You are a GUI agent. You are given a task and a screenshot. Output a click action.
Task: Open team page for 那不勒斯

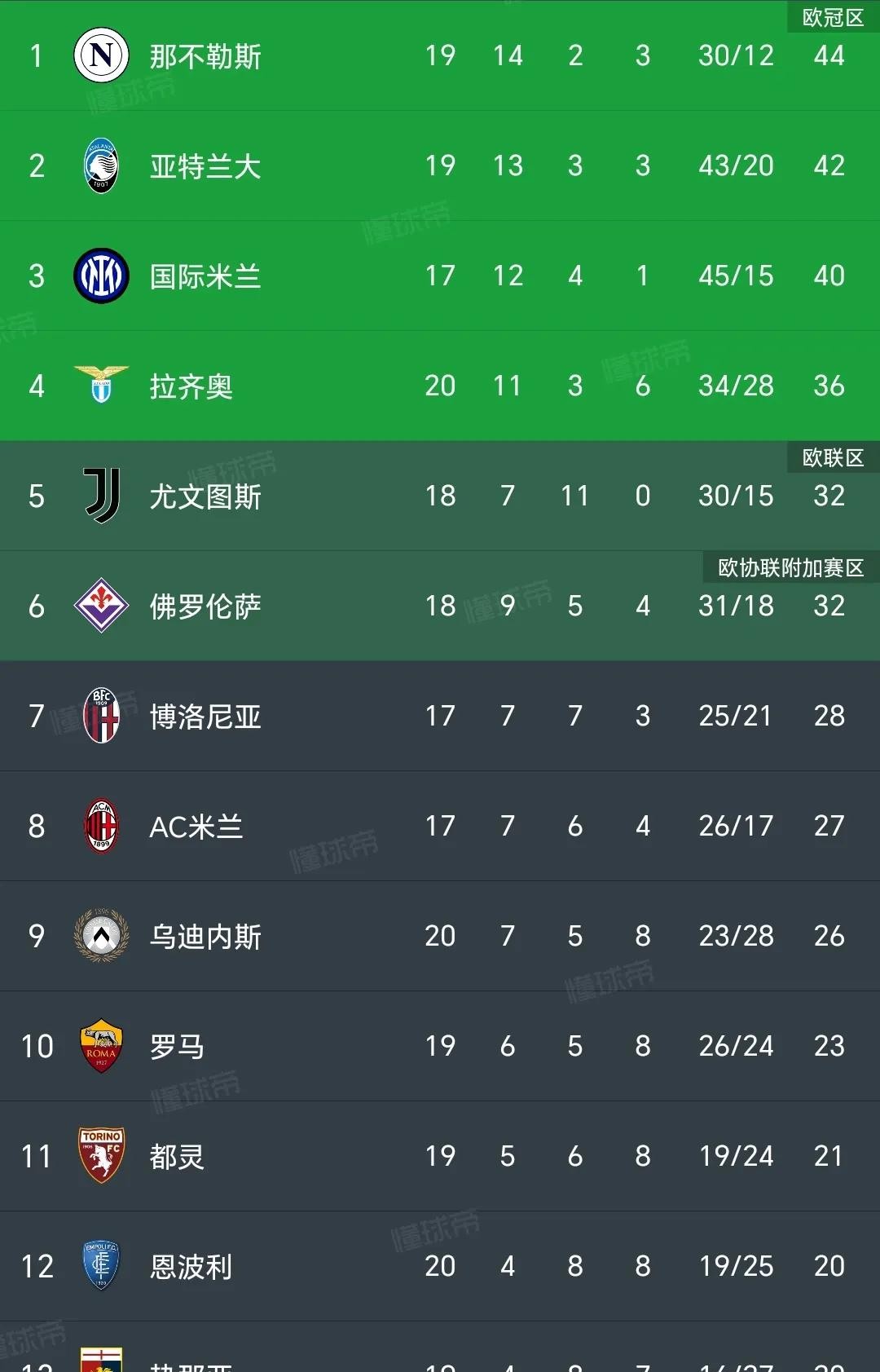(x=205, y=56)
